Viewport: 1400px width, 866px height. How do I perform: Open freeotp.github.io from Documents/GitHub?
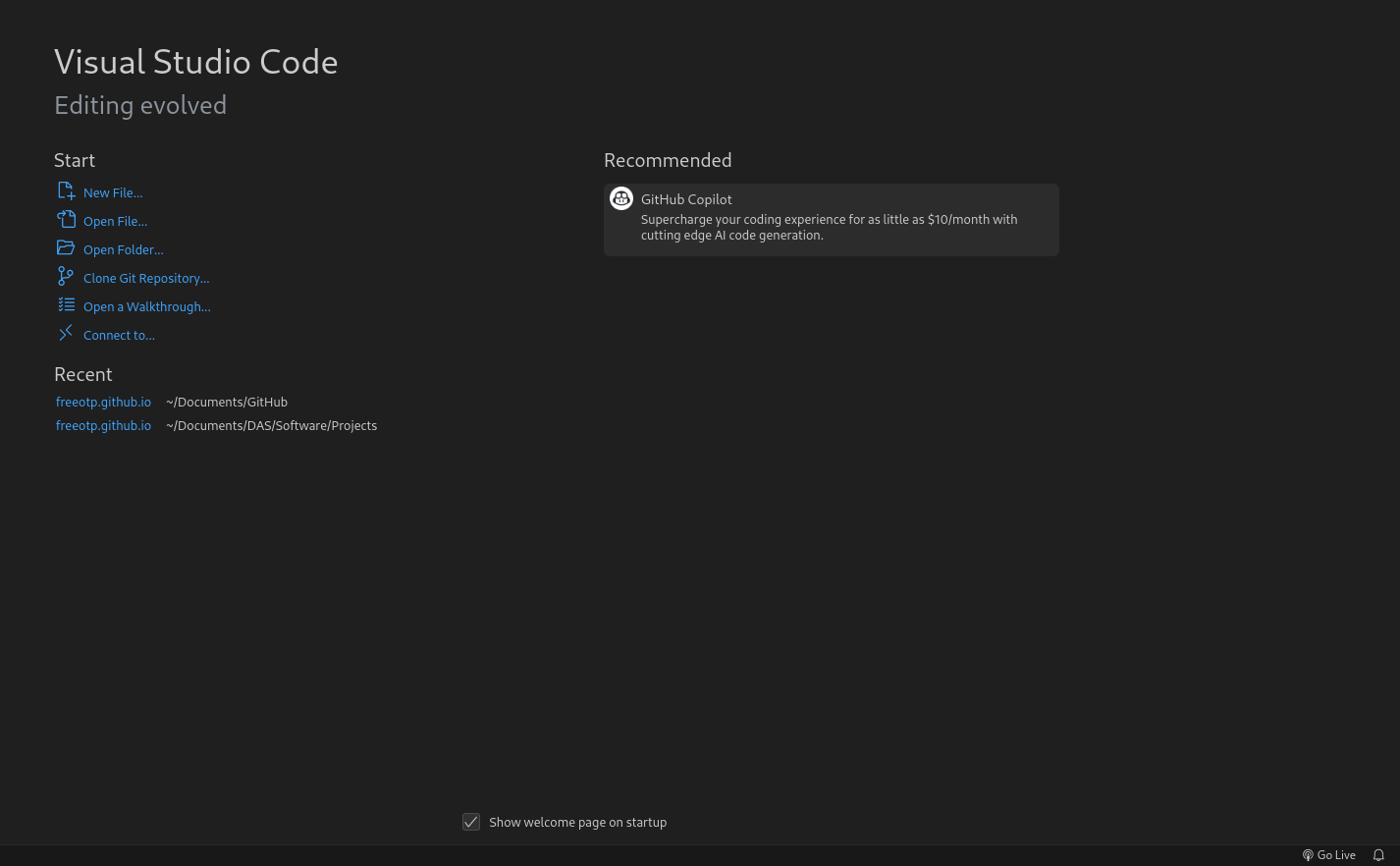pyautogui.click(x=103, y=402)
